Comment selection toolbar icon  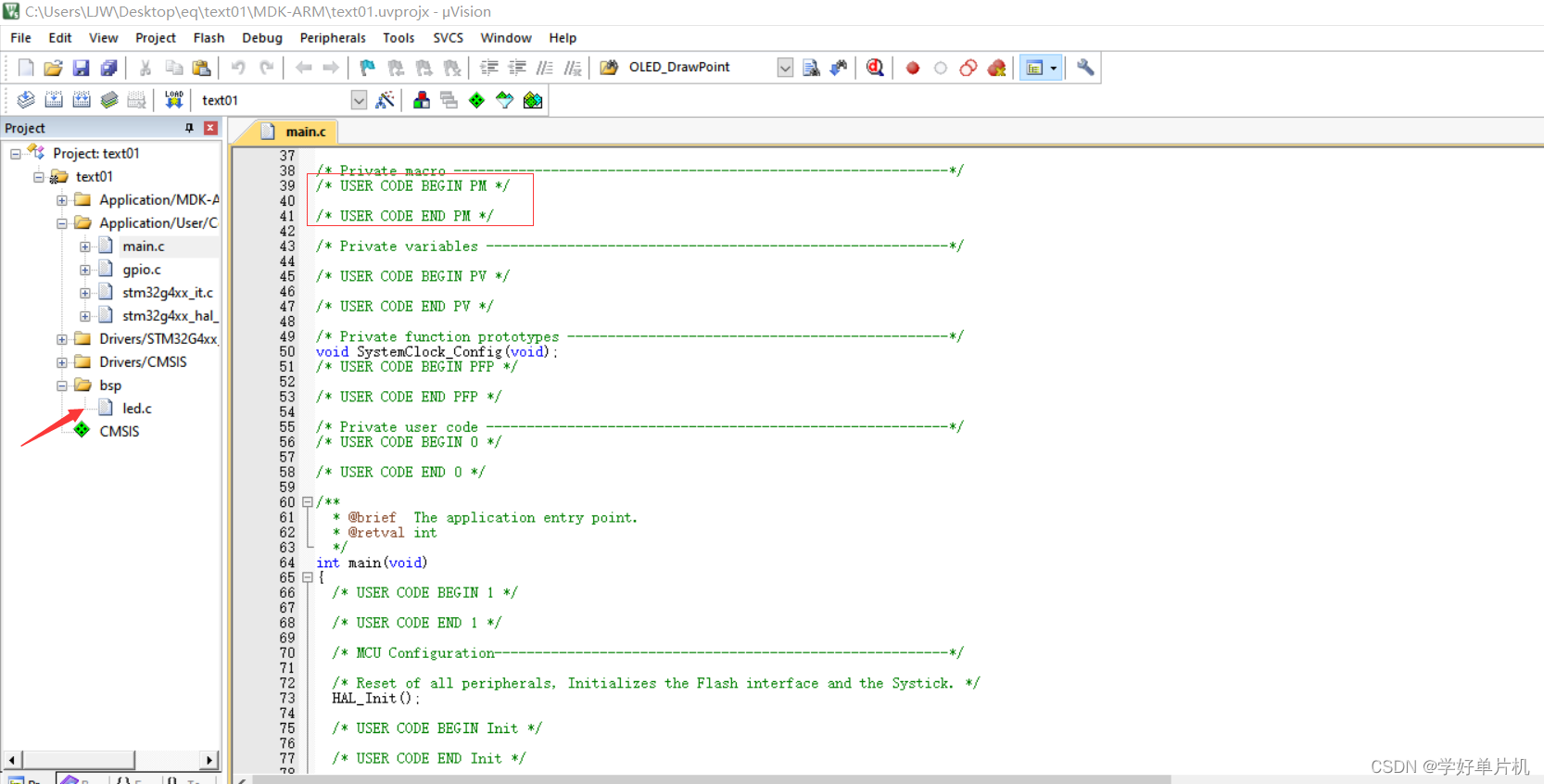(x=545, y=68)
